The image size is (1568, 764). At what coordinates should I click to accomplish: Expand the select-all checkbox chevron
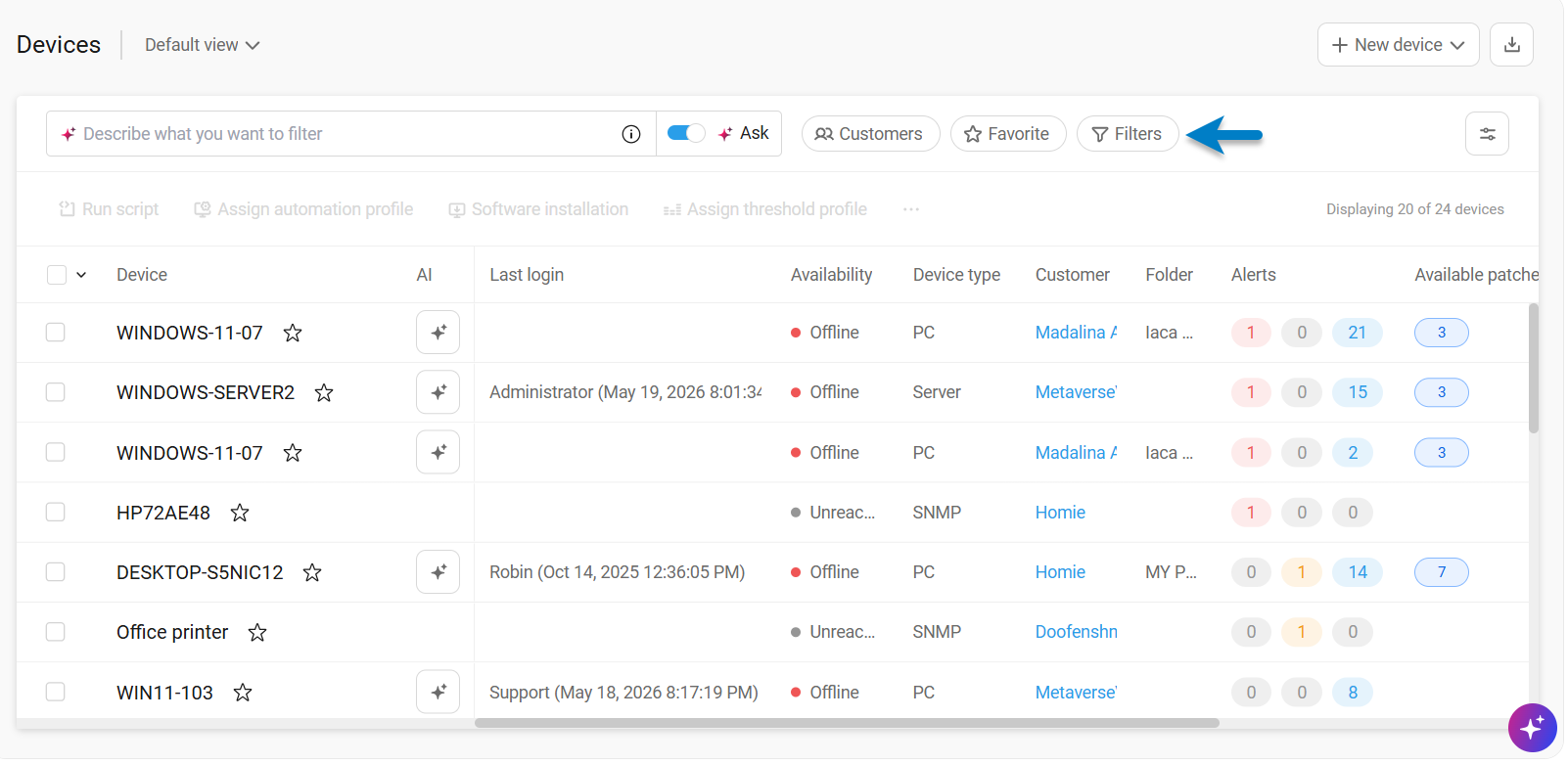81,275
